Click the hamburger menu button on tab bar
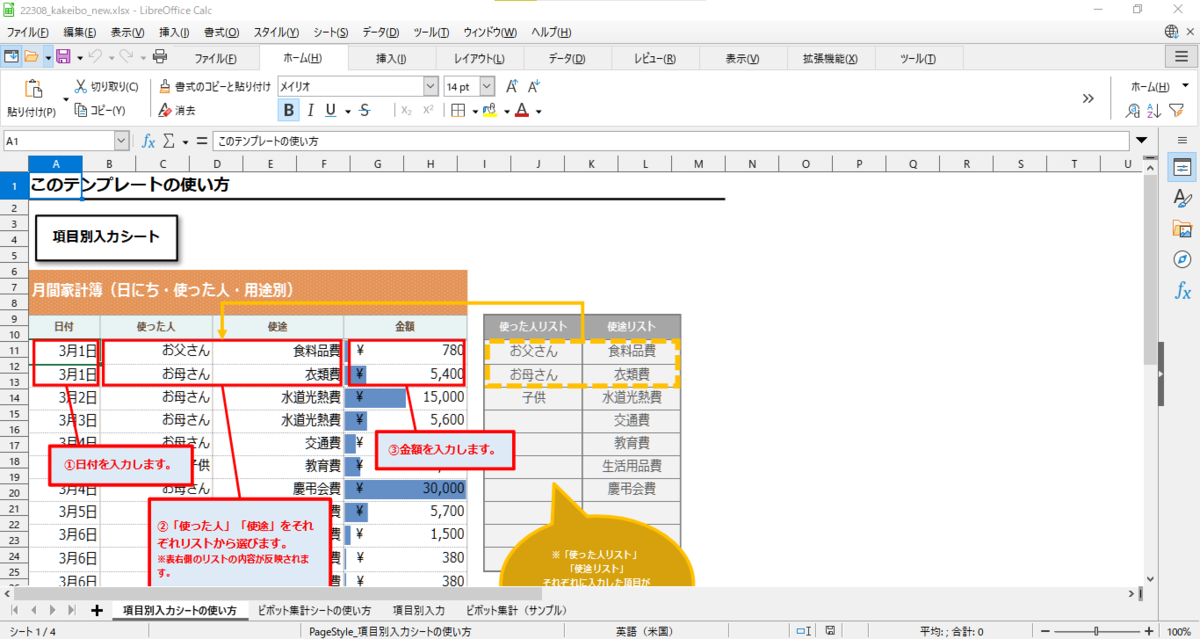 pyautogui.click(x=1181, y=57)
